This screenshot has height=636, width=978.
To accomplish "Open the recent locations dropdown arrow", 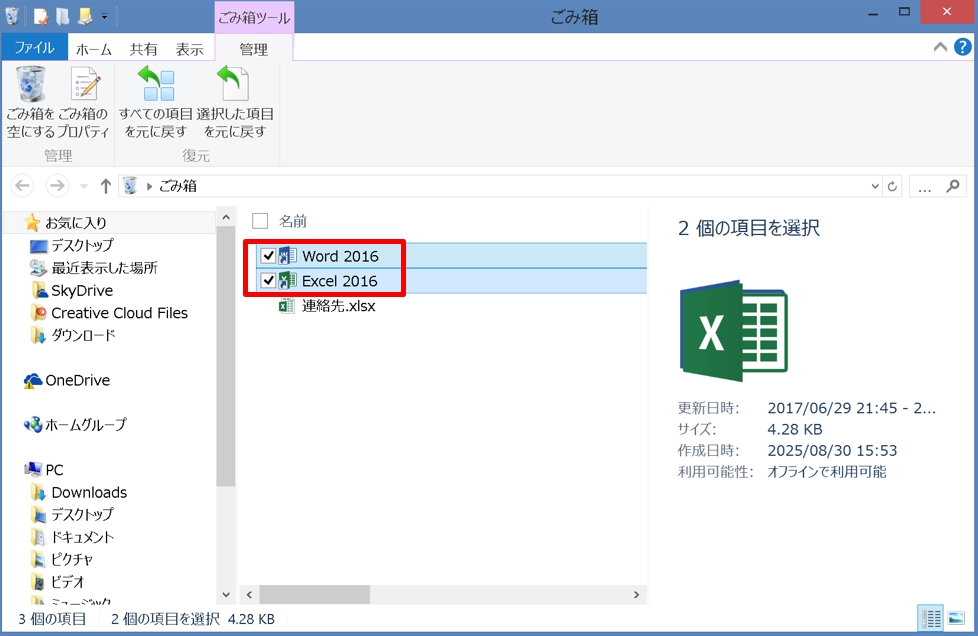I will 84,186.
